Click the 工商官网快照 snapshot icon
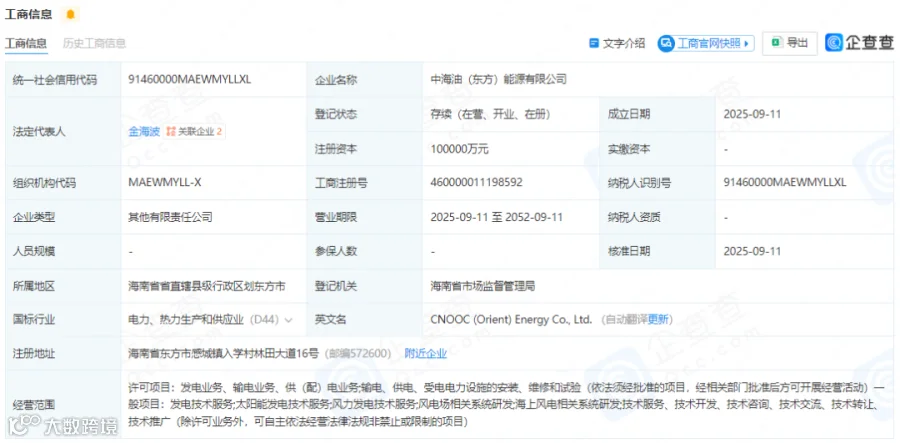900x443 pixels. tap(666, 43)
